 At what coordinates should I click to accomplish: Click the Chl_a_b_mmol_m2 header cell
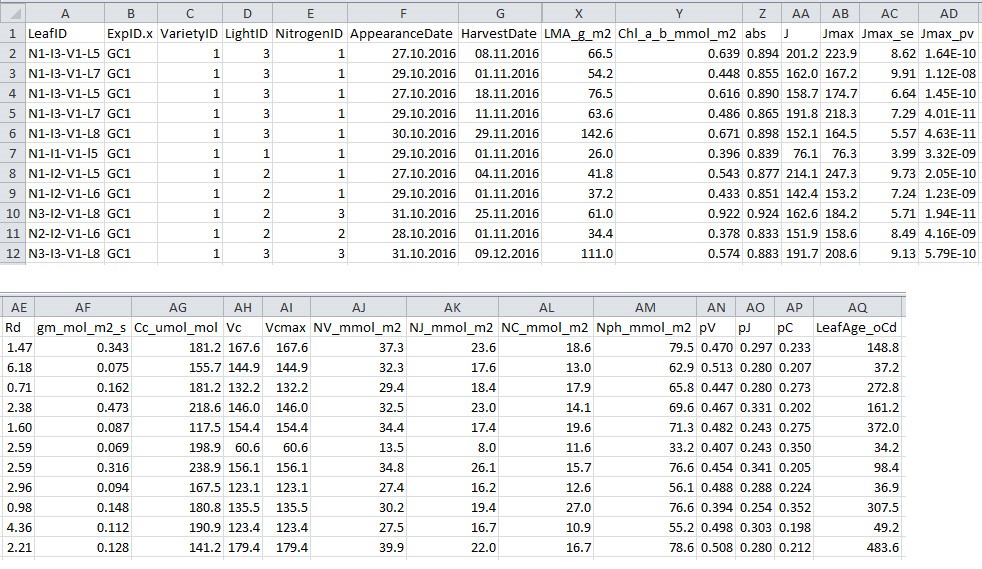point(677,34)
